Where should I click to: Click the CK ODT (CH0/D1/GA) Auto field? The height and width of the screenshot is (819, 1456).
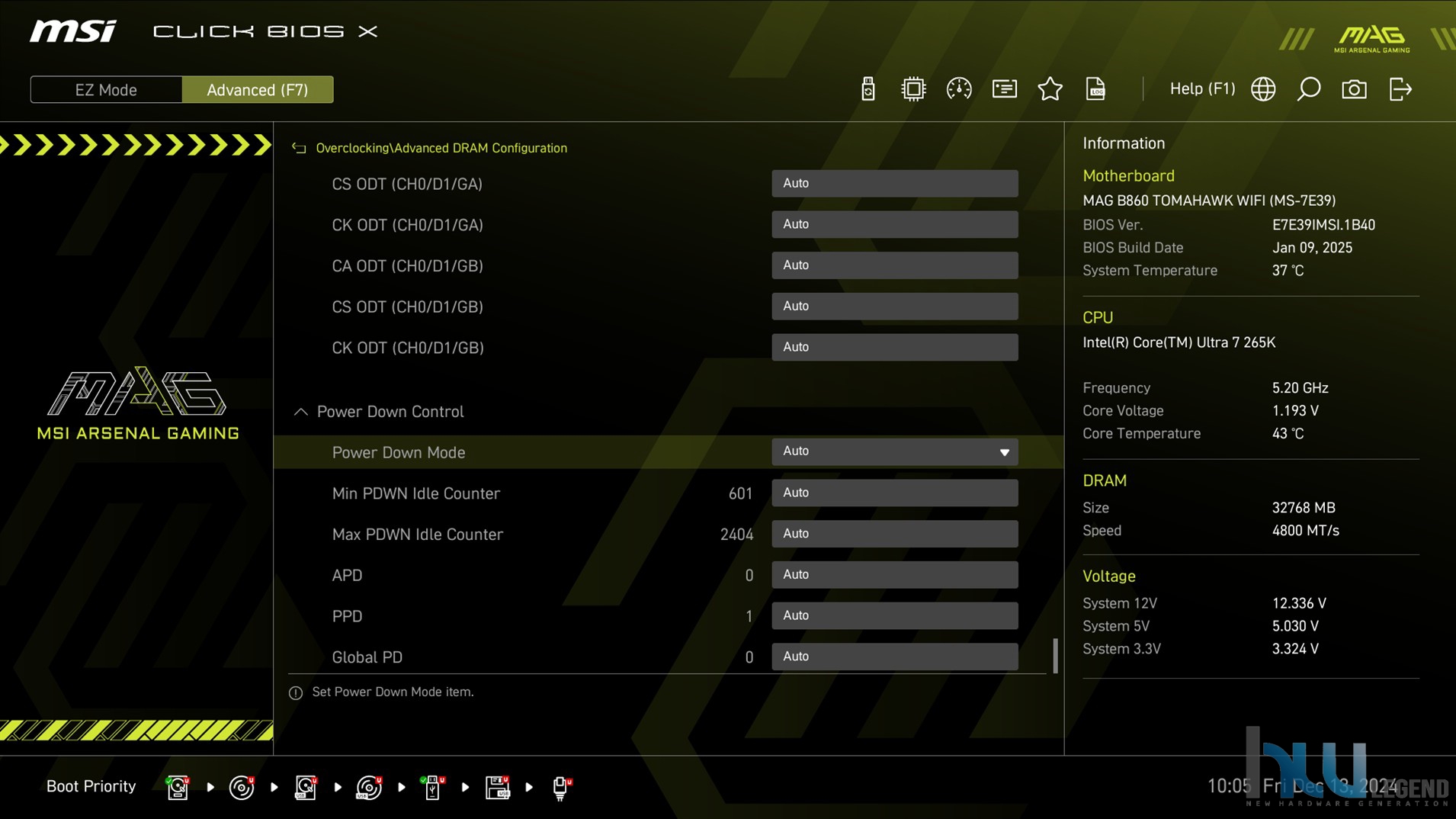pos(894,224)
